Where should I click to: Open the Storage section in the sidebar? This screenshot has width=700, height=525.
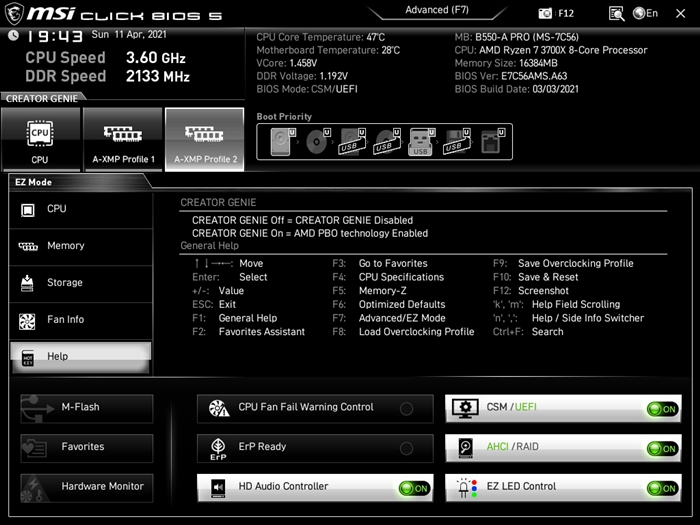(81, 283)
